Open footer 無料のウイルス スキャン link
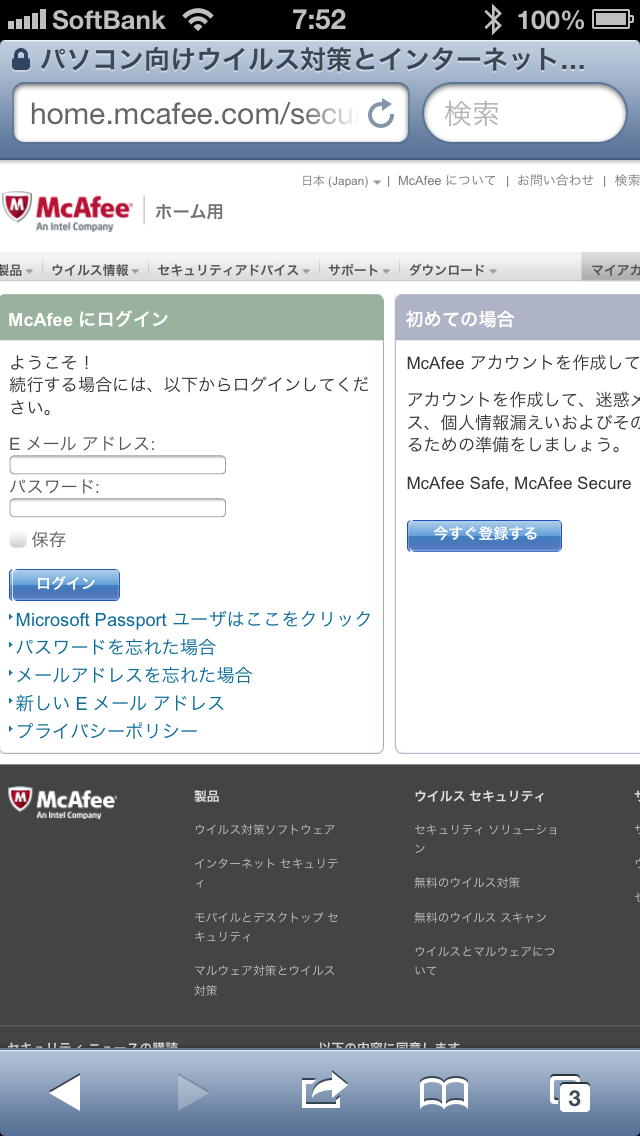Image resolution: width=640 pixels, height=1136 pixels. click(x=481, y=917)
